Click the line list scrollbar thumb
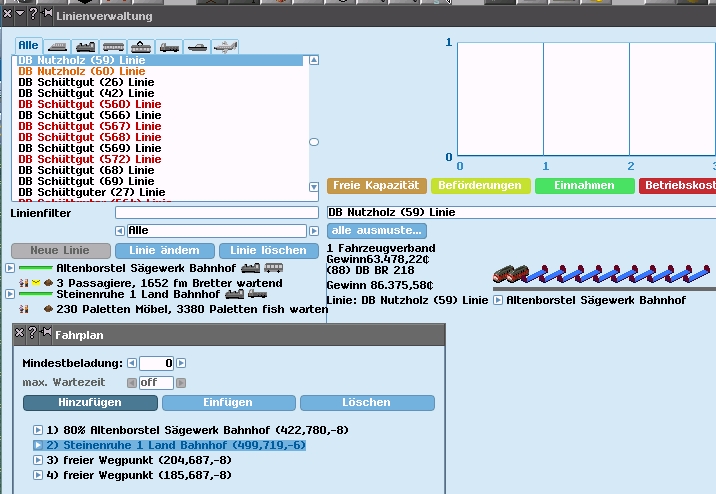This screenshot has height=494, width=716. (314, 142)
